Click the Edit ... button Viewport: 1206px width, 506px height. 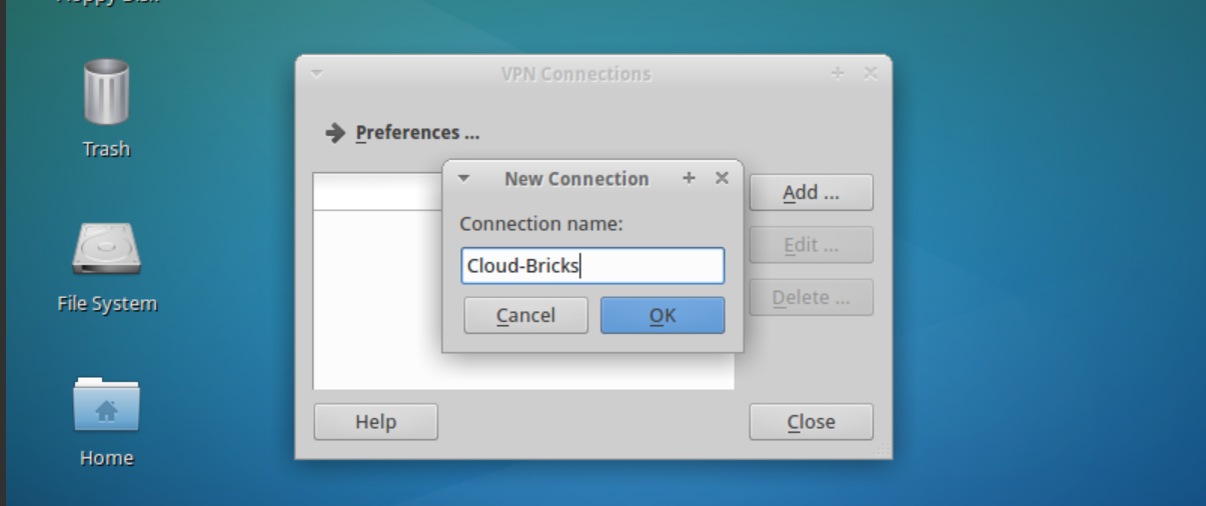811,245
